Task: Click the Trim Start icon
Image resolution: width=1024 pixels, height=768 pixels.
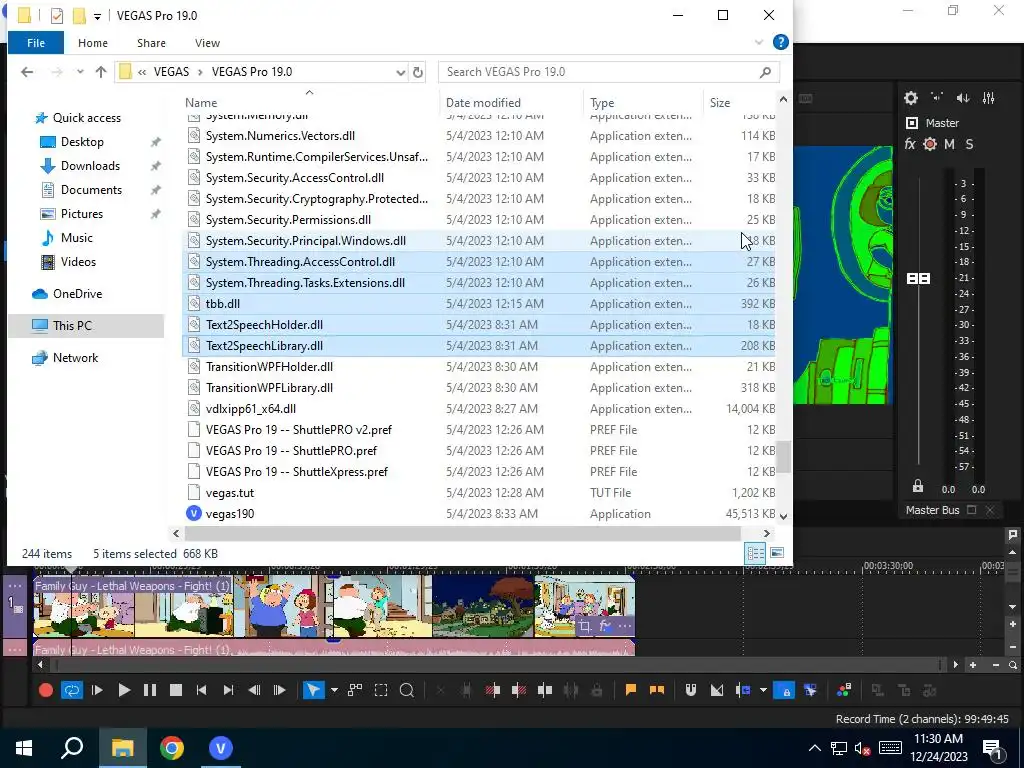Action: [493, 690]
